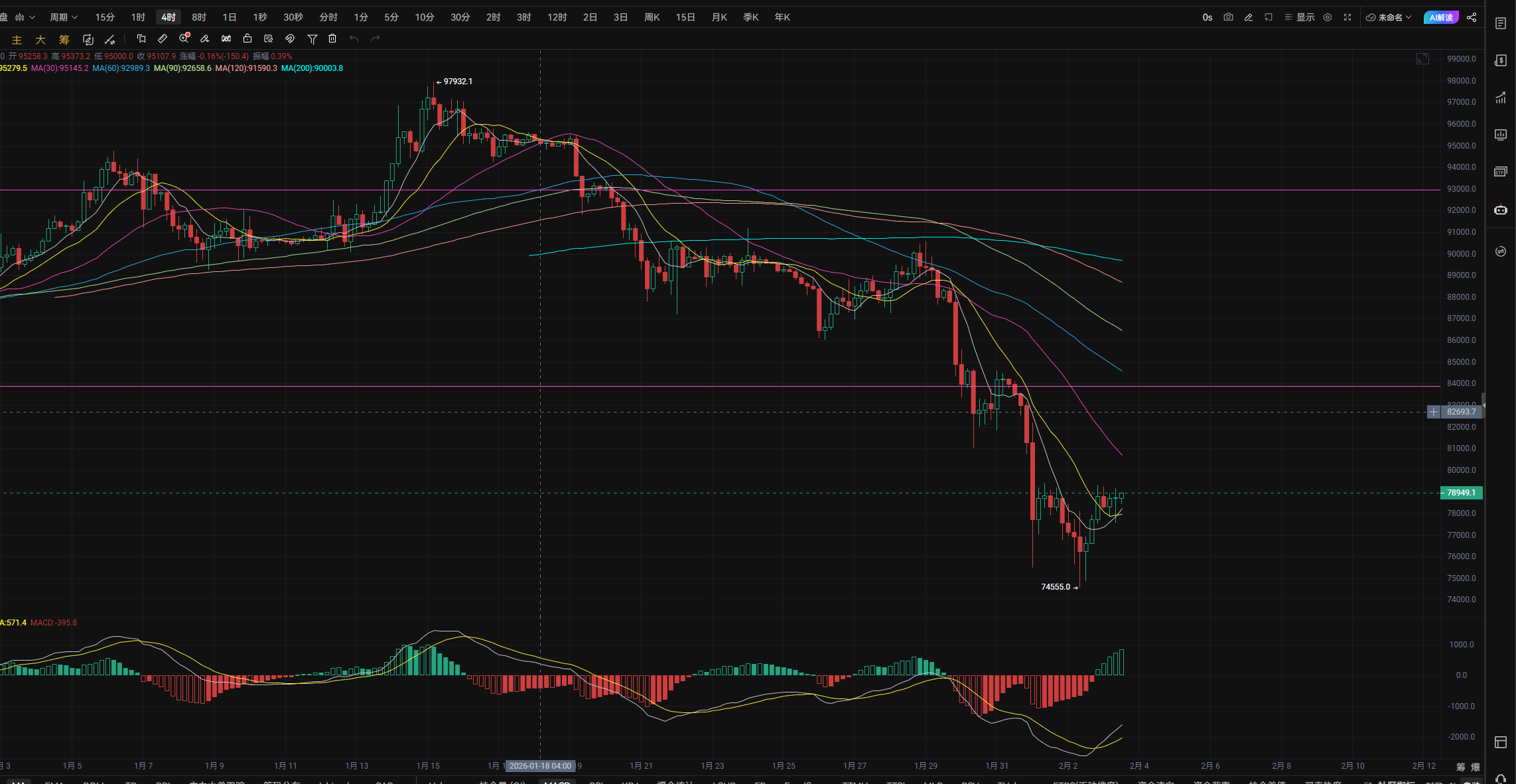The height and width of the screenshot is (784, 1516).
Task: Toggle the lock drawings icon
Action: [247, 39]
